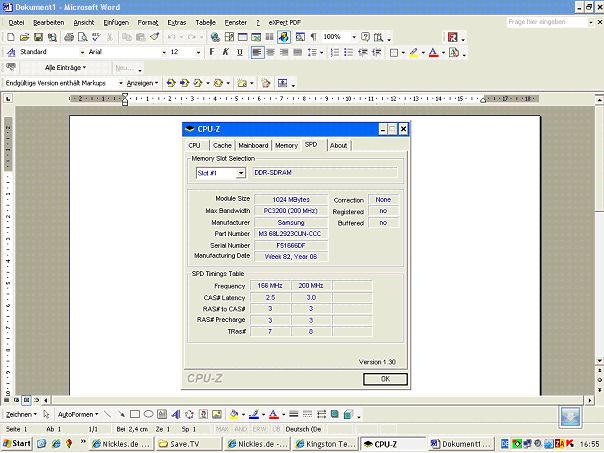Toggle ÜB overtype mode in status bar
Screen dimensions: 604x453
pyautogui.click(x=276, y=429)
